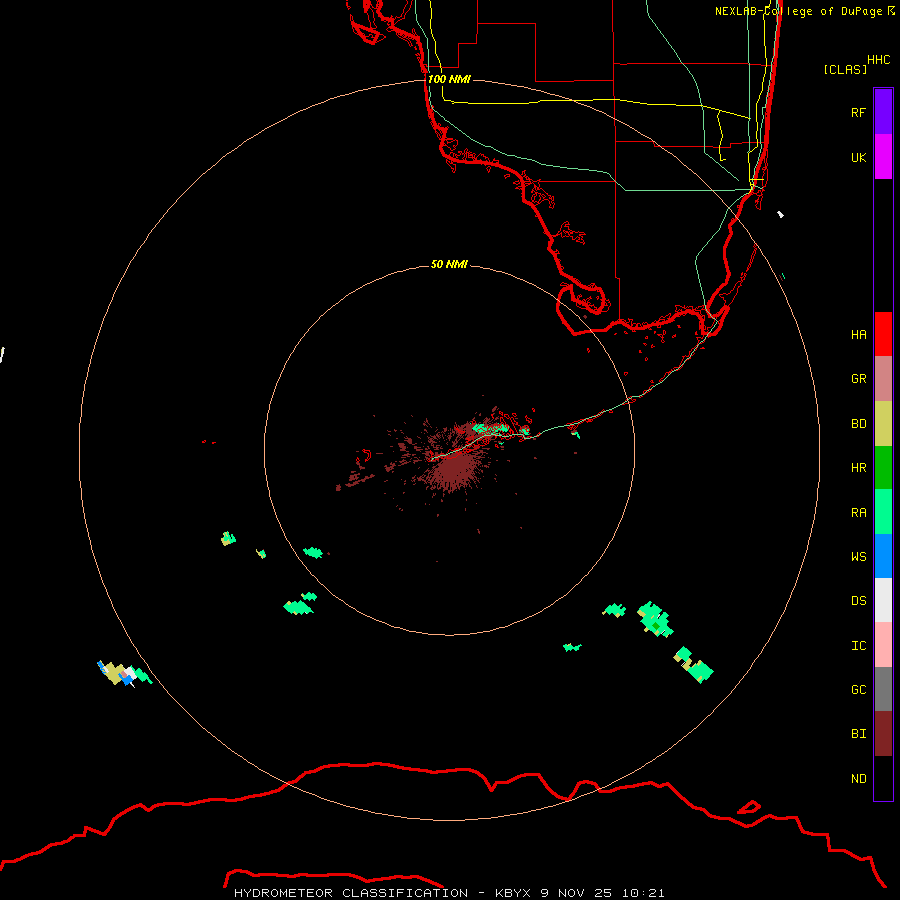Click the KBYX radar site identifier
Viewport: 900px width, 900px height.
(x=513, y=893)
